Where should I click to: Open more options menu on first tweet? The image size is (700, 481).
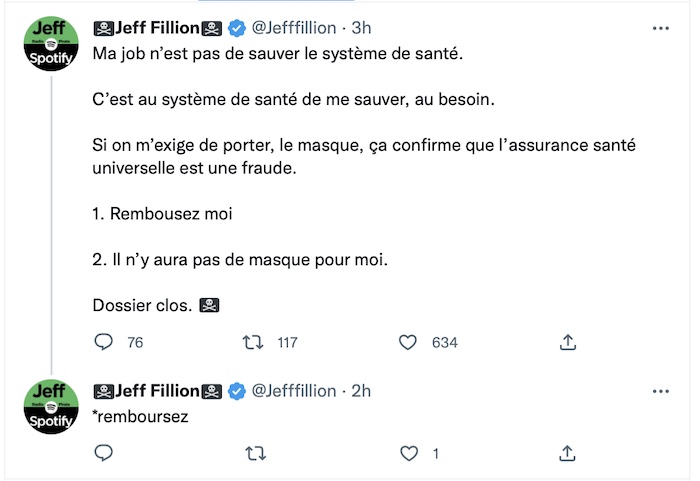(661, 28)
